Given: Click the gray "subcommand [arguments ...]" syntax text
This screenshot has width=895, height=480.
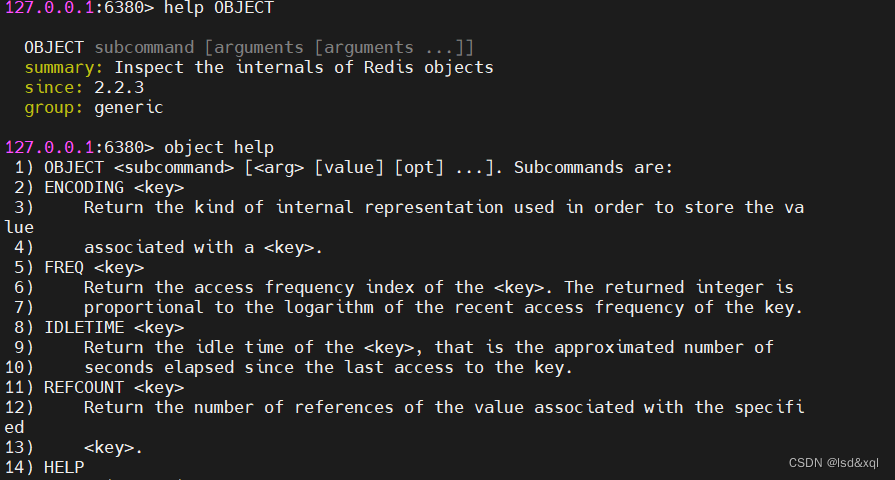Looking at the screenshot, I should click(x=284, y=48).
